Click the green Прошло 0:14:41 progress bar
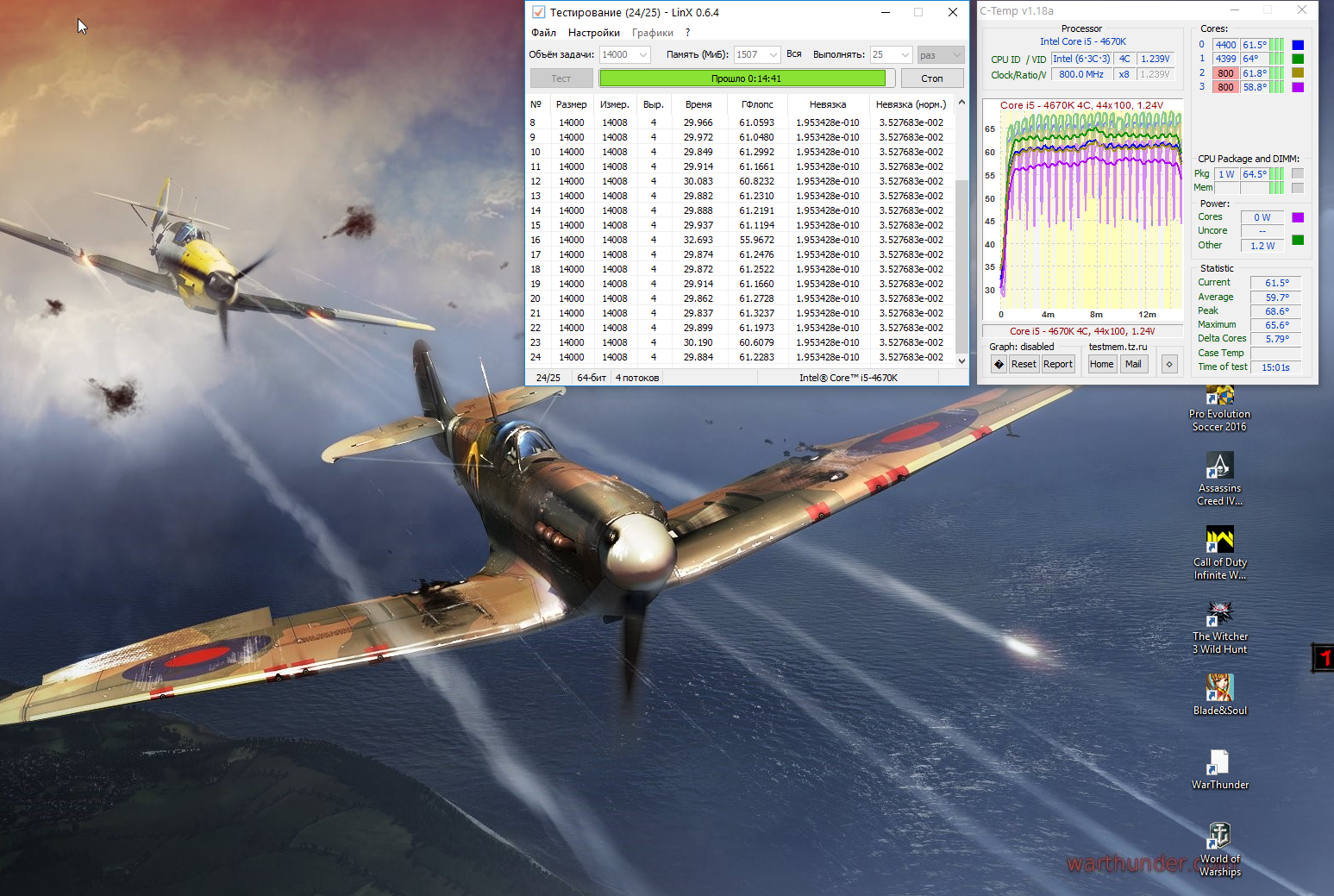 (x=746, y=78)
